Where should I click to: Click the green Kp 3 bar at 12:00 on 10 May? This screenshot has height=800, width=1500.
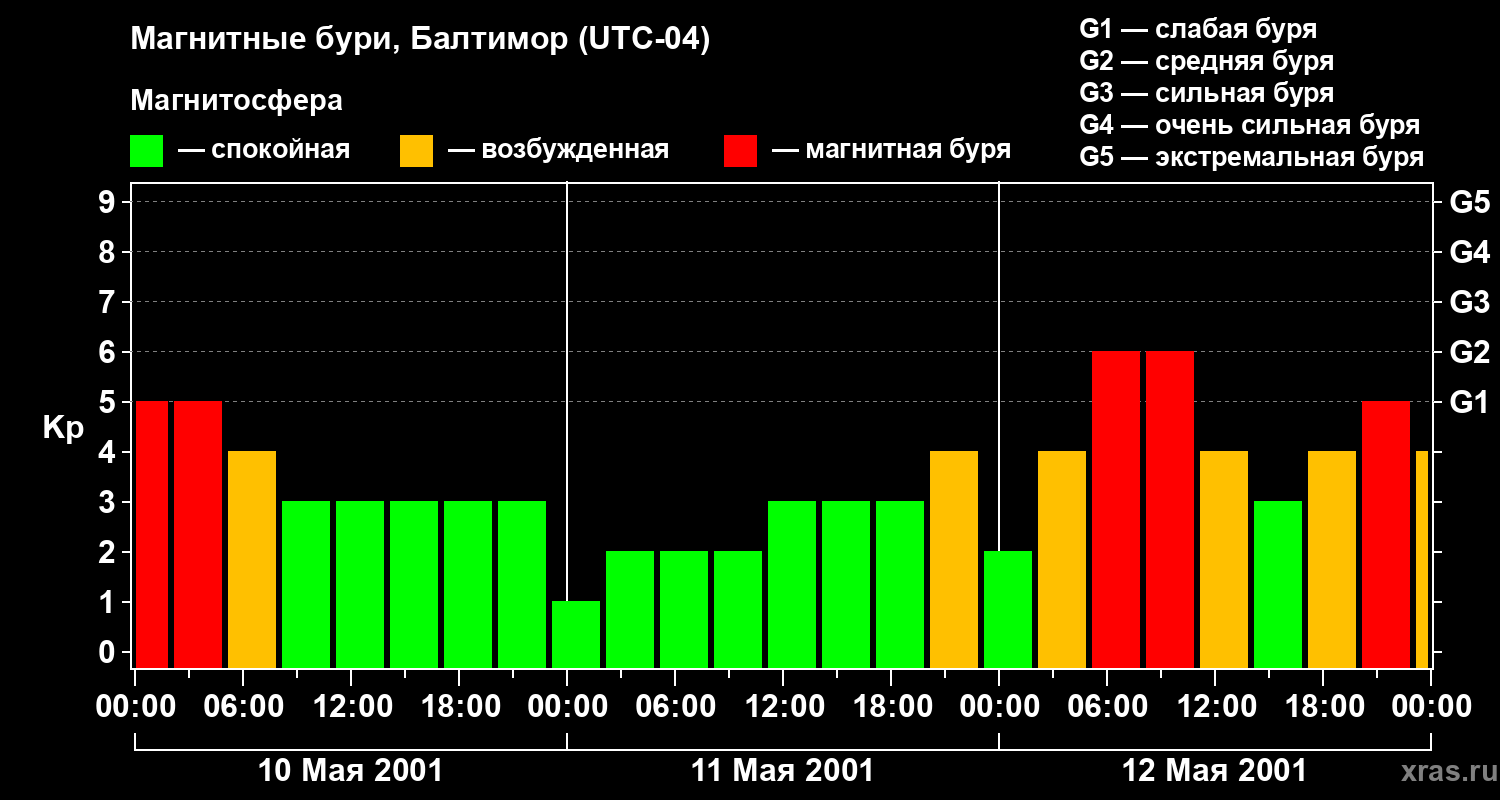click(360, 584)
